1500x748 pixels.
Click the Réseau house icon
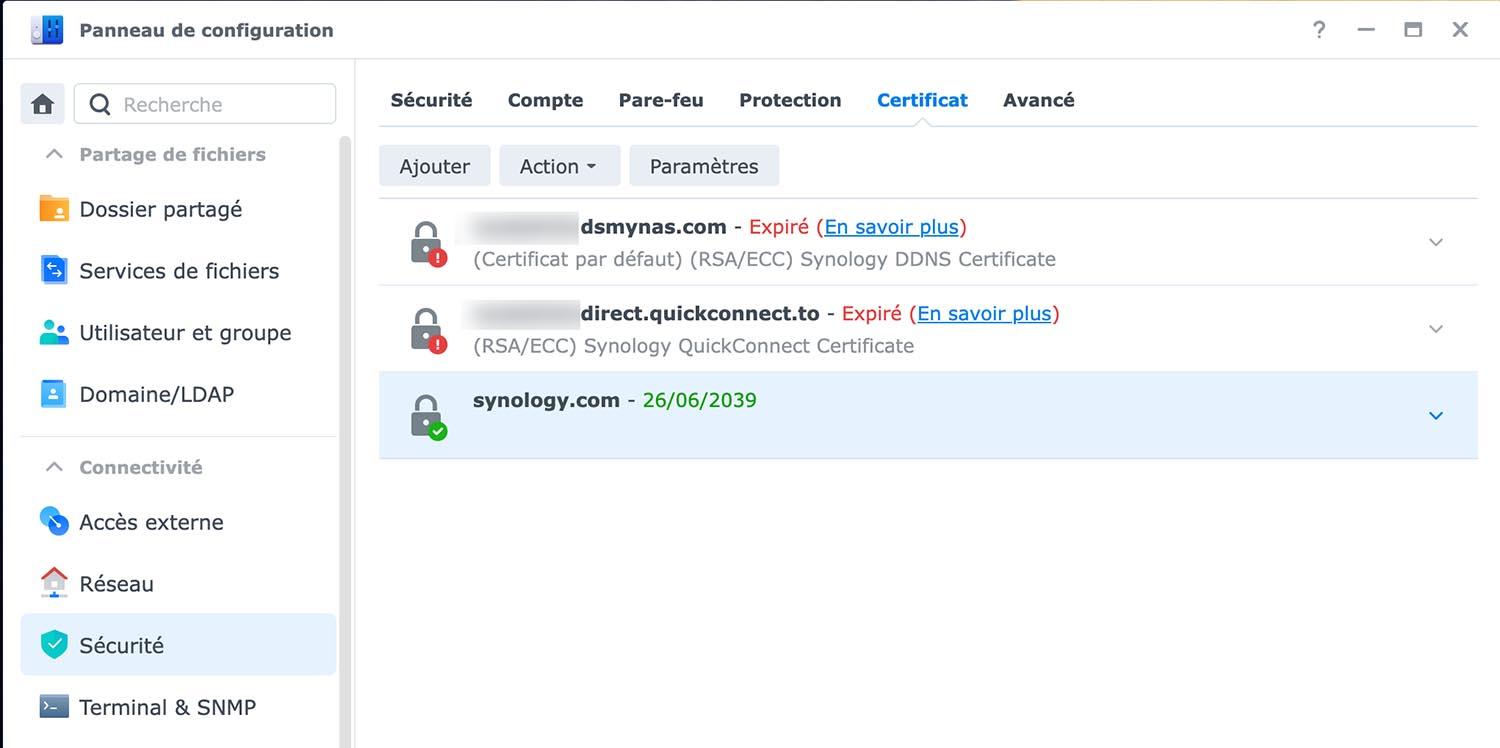click(x=54, y=583)
